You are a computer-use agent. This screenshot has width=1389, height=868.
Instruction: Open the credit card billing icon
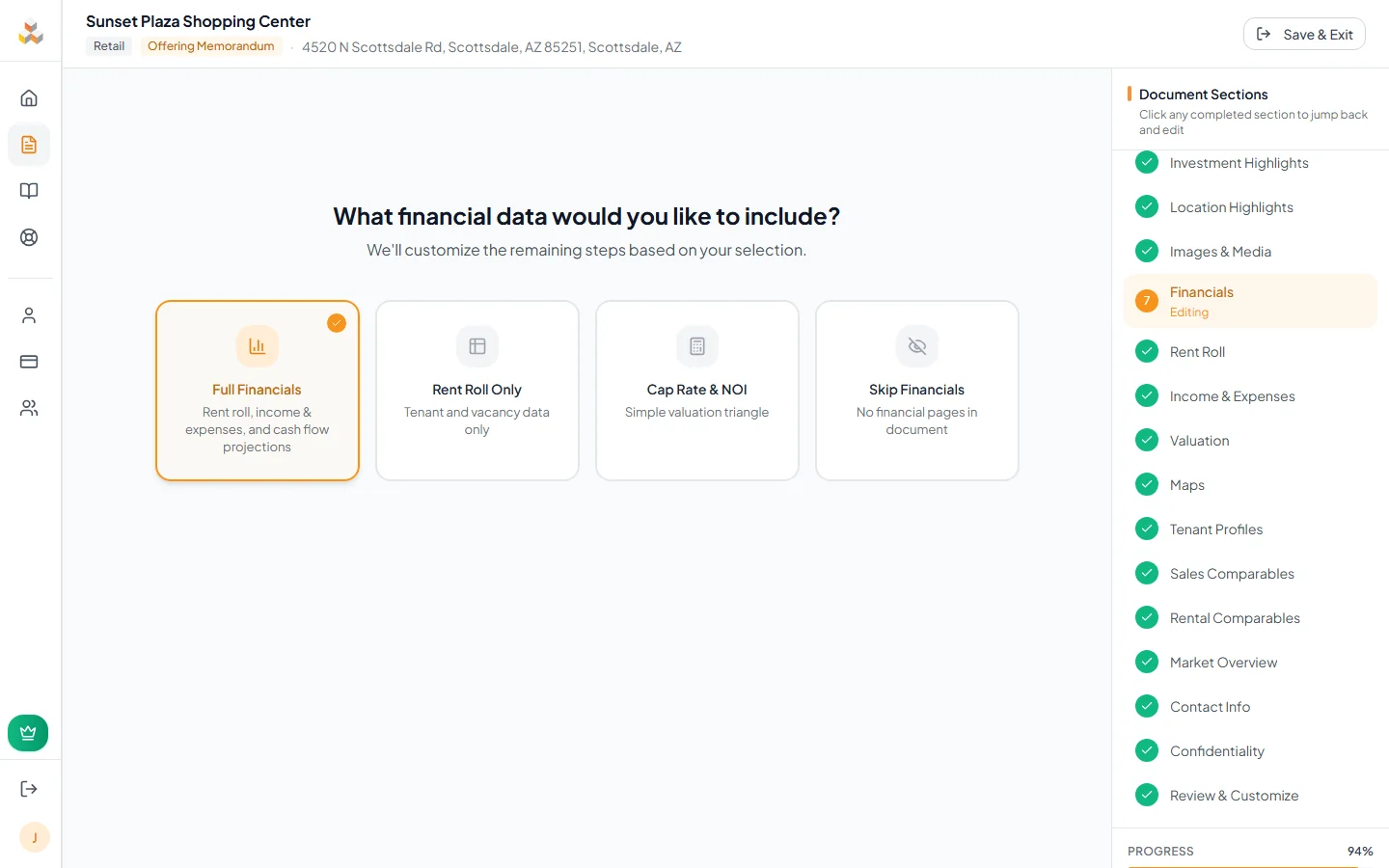coord(29,362)
